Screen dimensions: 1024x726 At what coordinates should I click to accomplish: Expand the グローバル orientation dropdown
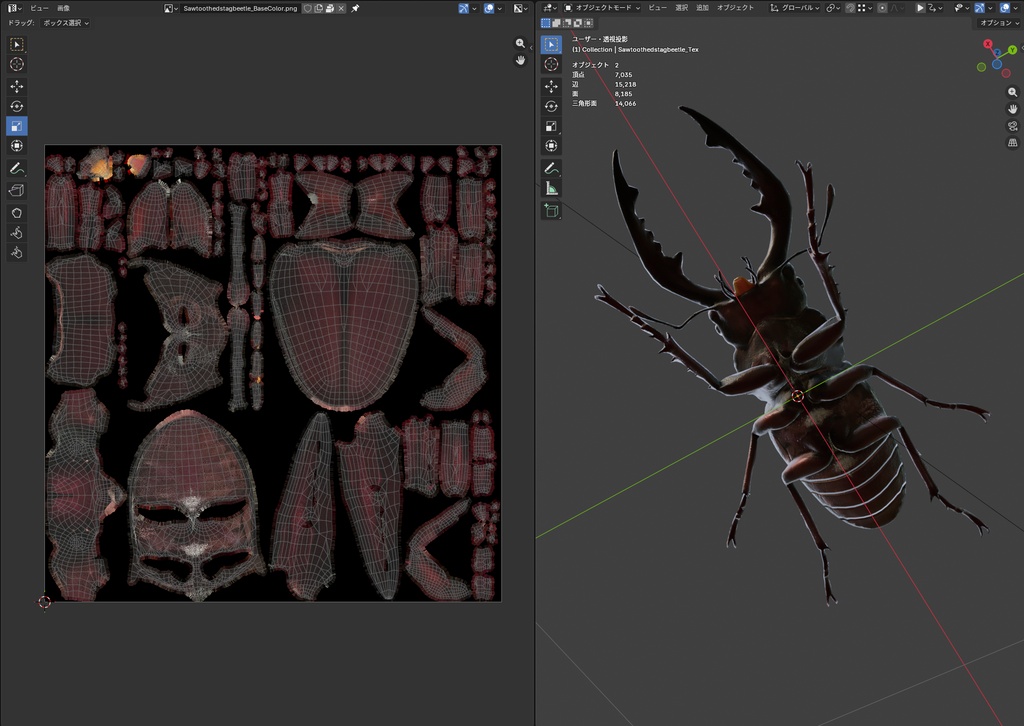(x=794, y=8)
